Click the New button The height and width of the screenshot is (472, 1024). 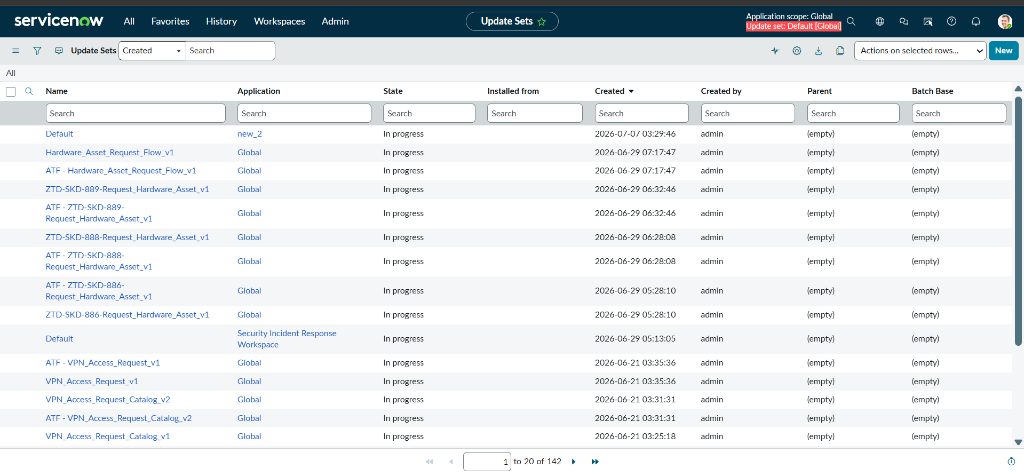[x=1004, y=51]
